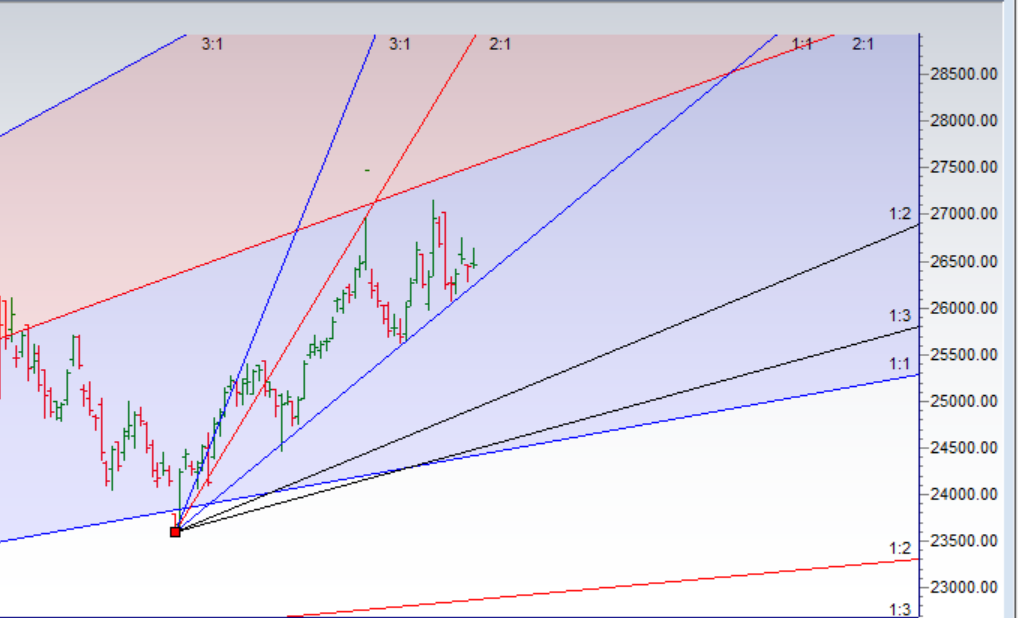
Task: Click the 1:1 label near 25500.00
Action: (900, 363)
